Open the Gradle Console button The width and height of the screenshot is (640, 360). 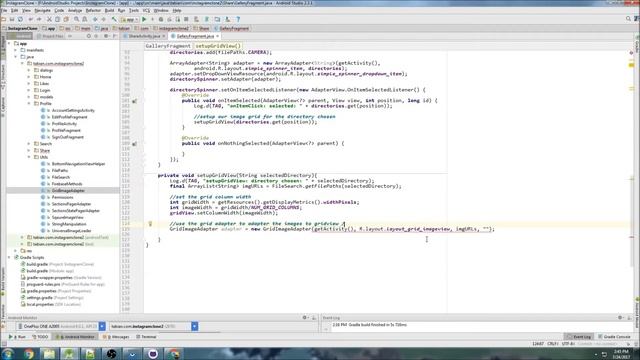[614, 337]
